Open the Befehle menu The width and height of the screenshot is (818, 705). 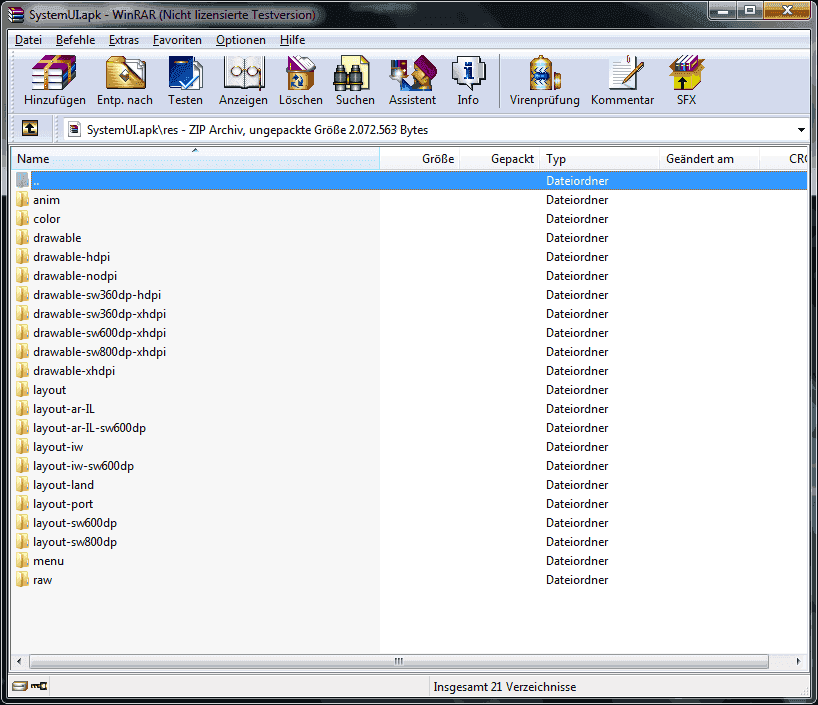point(76,40)
